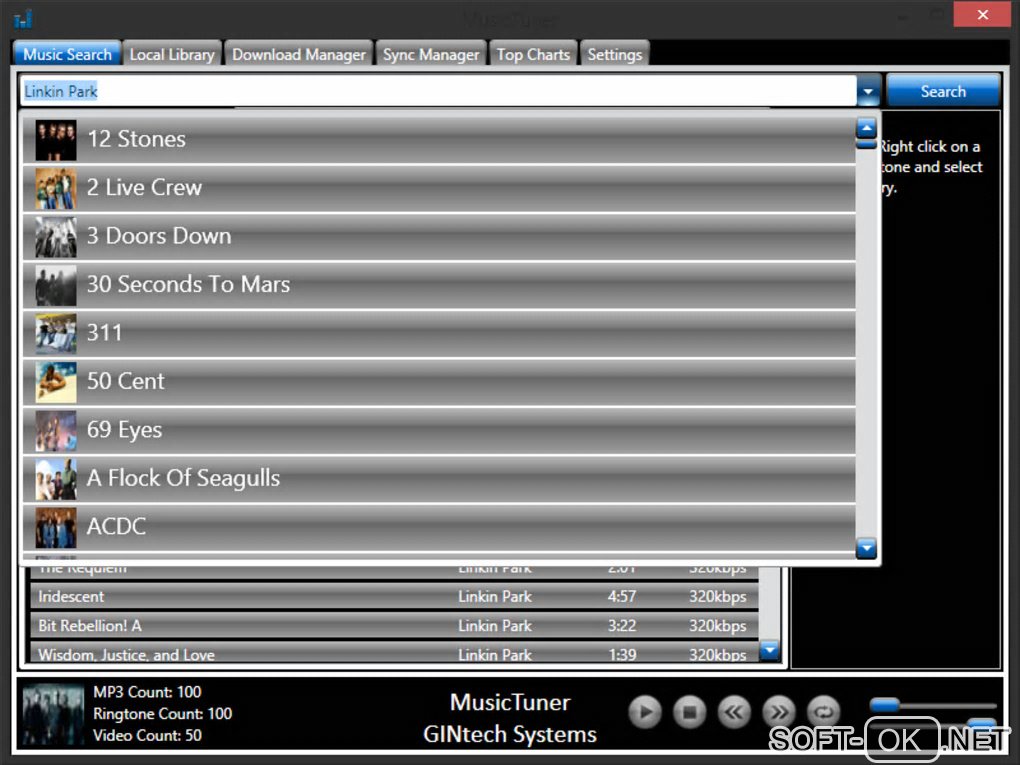Click the A Flock Of Seagulls thumbnail

tap(56, 479)
